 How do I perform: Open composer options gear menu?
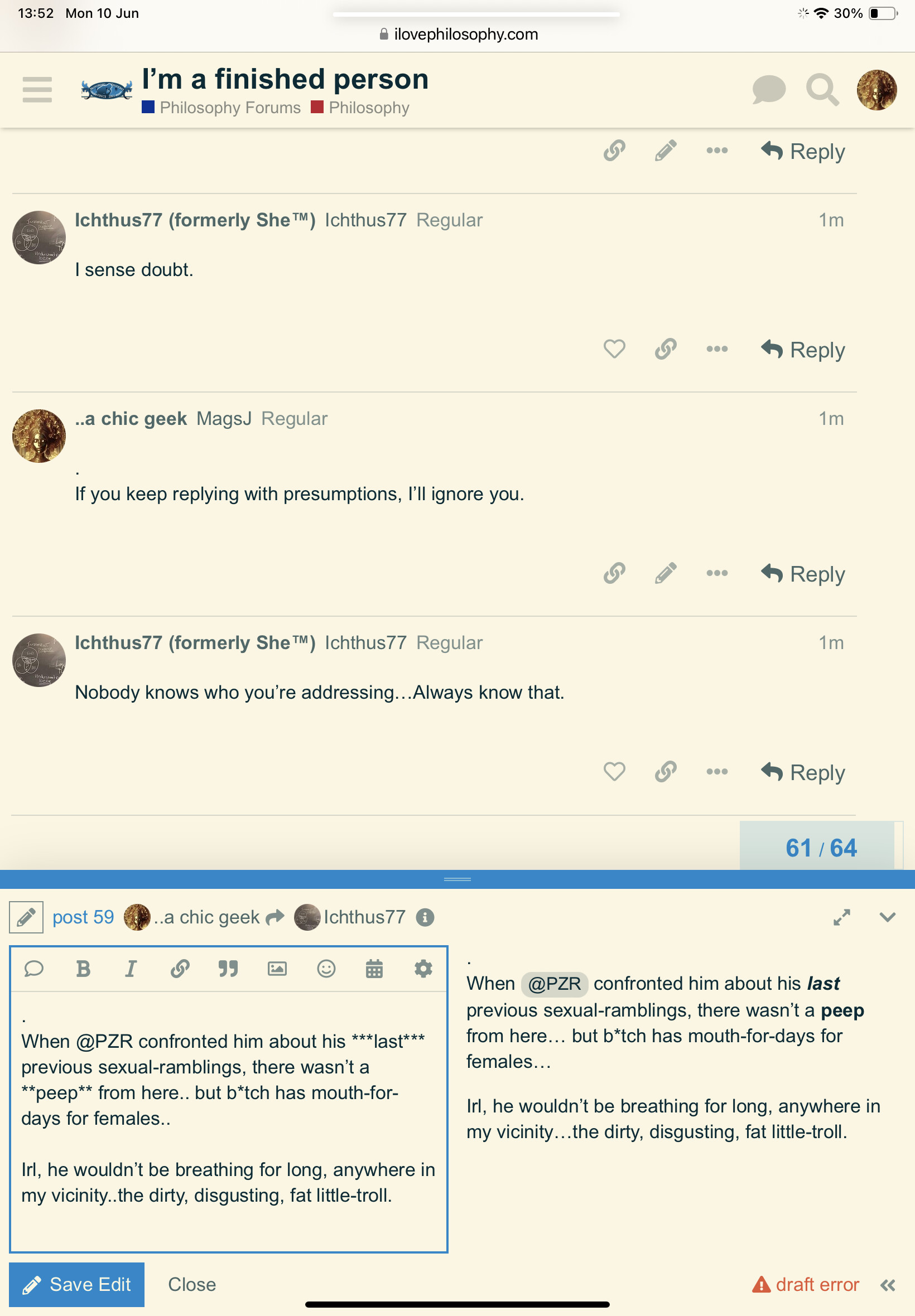coord(423,969)
